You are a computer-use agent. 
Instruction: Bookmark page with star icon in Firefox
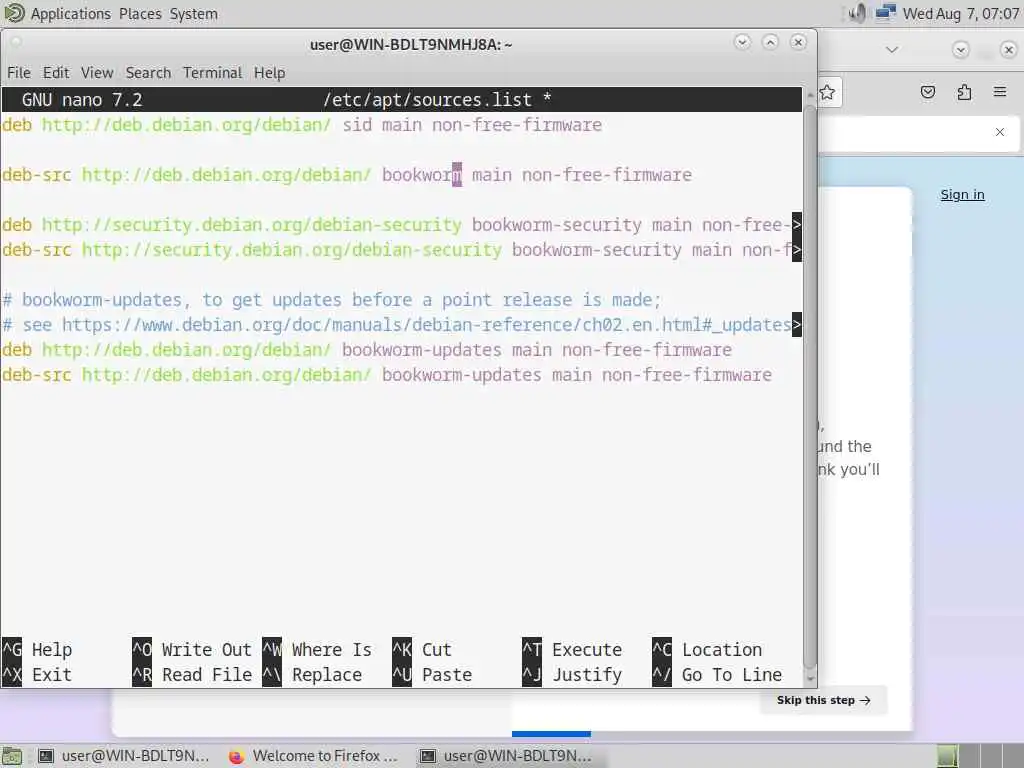[x=827, y=92]
